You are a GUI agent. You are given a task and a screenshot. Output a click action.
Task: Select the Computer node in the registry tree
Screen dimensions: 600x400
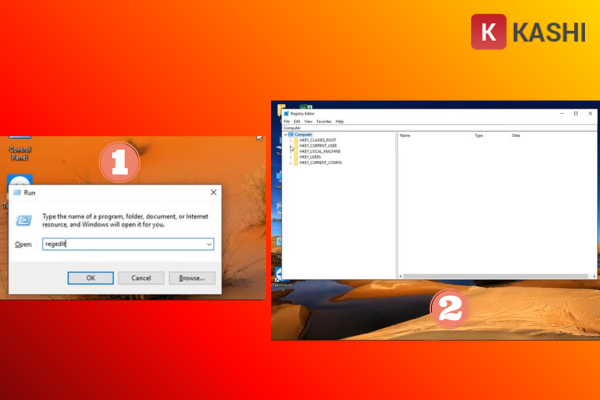point(303,135)
